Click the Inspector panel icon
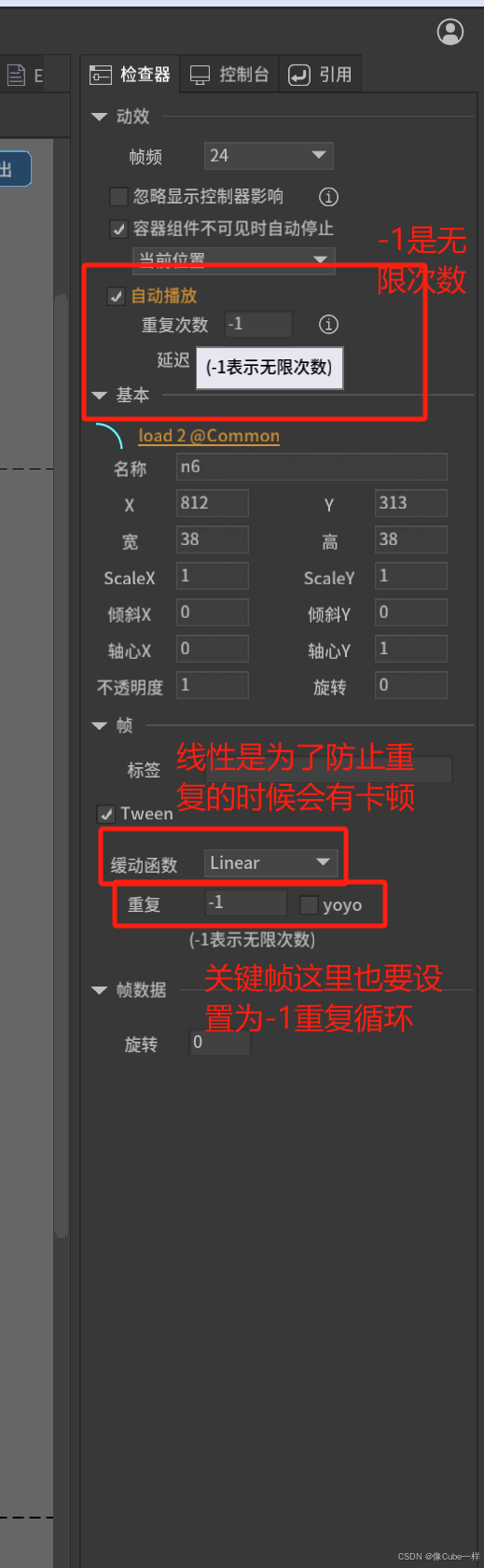This screenshot has width=484, height=1568. pyautogui.click(x=101, y=76)
